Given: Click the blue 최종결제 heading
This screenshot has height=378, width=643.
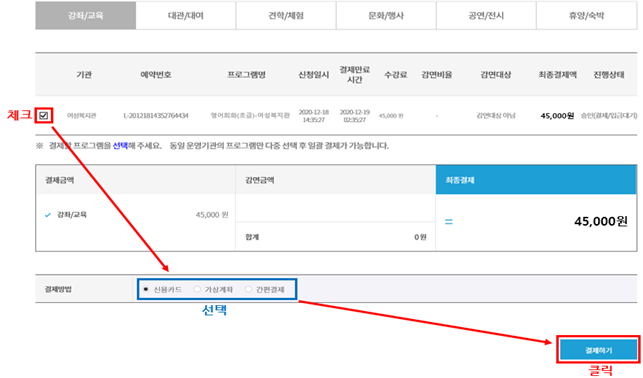Looking at the screenshot, I should point(460,180).
